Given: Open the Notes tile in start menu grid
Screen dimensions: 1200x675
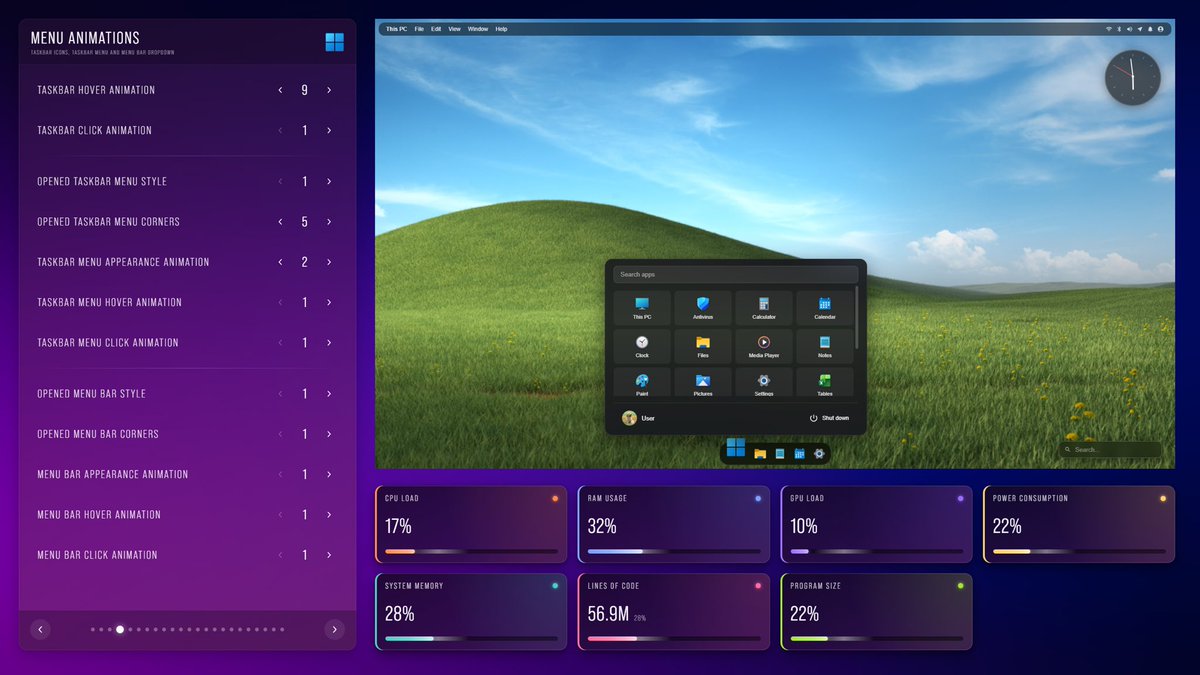Looking at the screenshot, I should (x=825, y=346).
